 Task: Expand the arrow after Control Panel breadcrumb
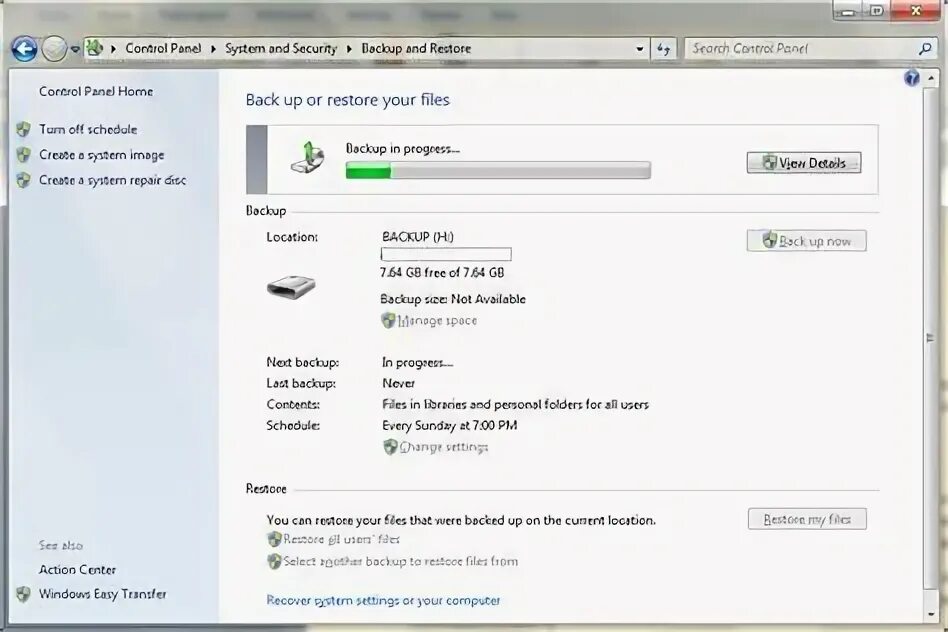click(x=213, y=49)
